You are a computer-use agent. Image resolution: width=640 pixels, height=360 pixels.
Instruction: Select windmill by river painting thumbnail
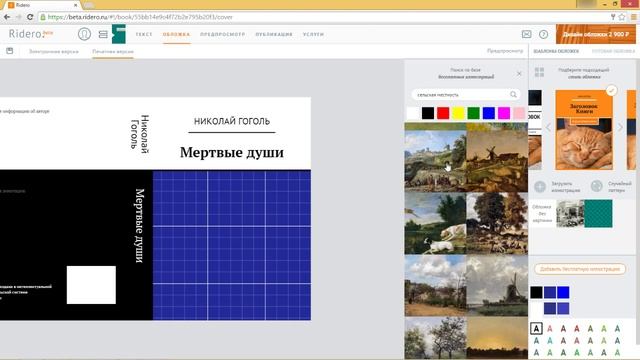[x=497, y=286]
